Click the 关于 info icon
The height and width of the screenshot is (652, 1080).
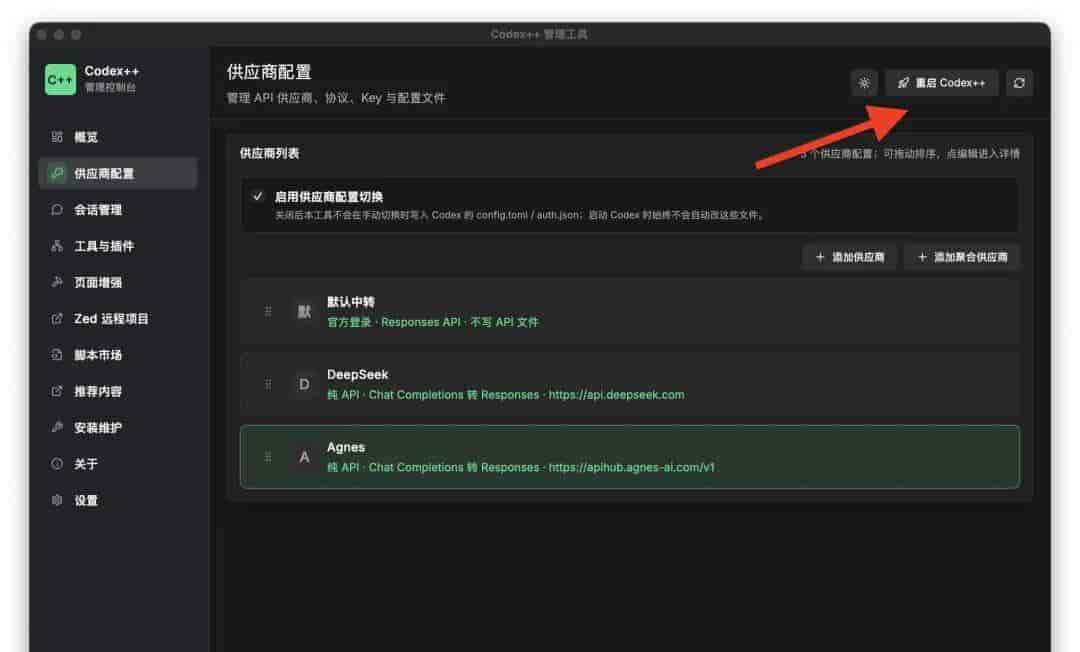point(57,463)
